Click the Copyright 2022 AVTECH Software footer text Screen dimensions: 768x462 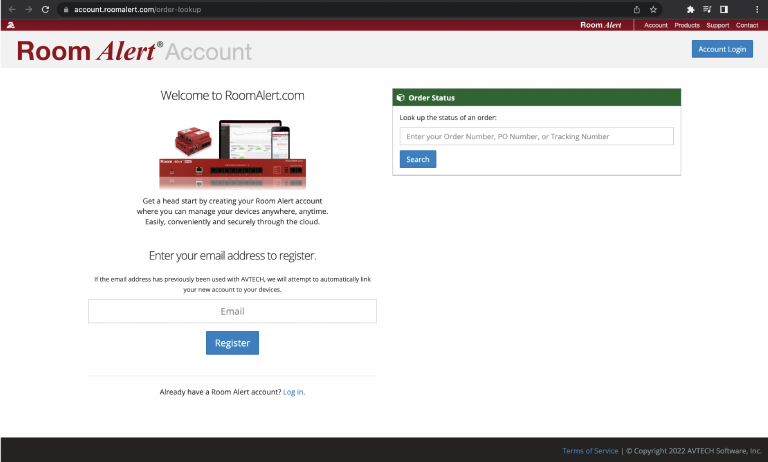point(694,451)
